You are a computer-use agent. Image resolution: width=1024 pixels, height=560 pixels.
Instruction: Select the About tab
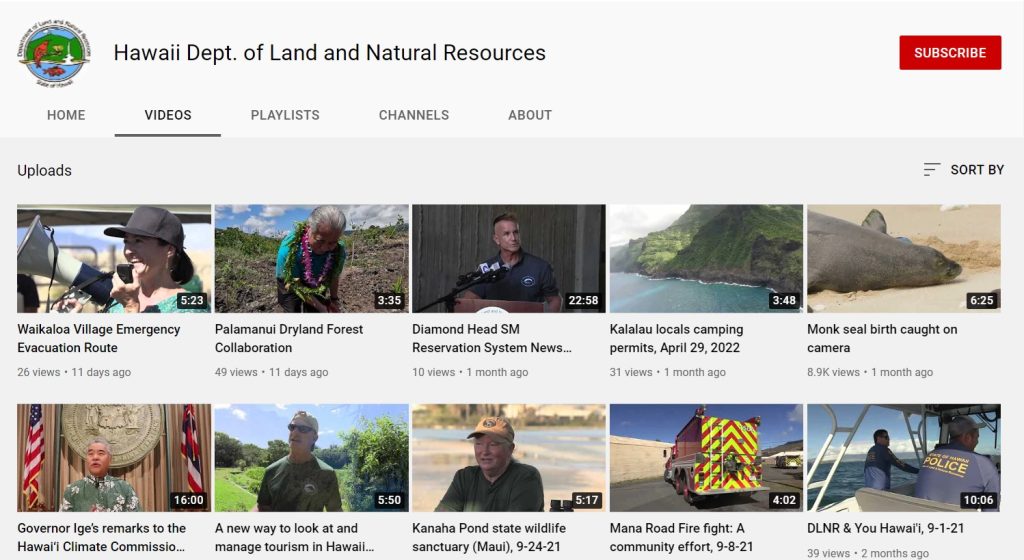tap(529, 115)
